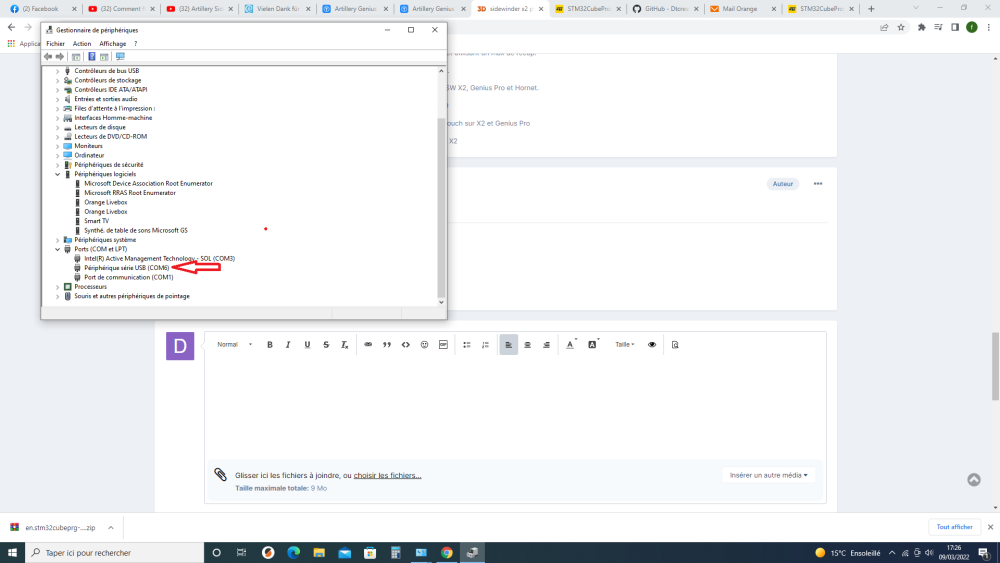Expand the Processeurs node

click(57, 287)
